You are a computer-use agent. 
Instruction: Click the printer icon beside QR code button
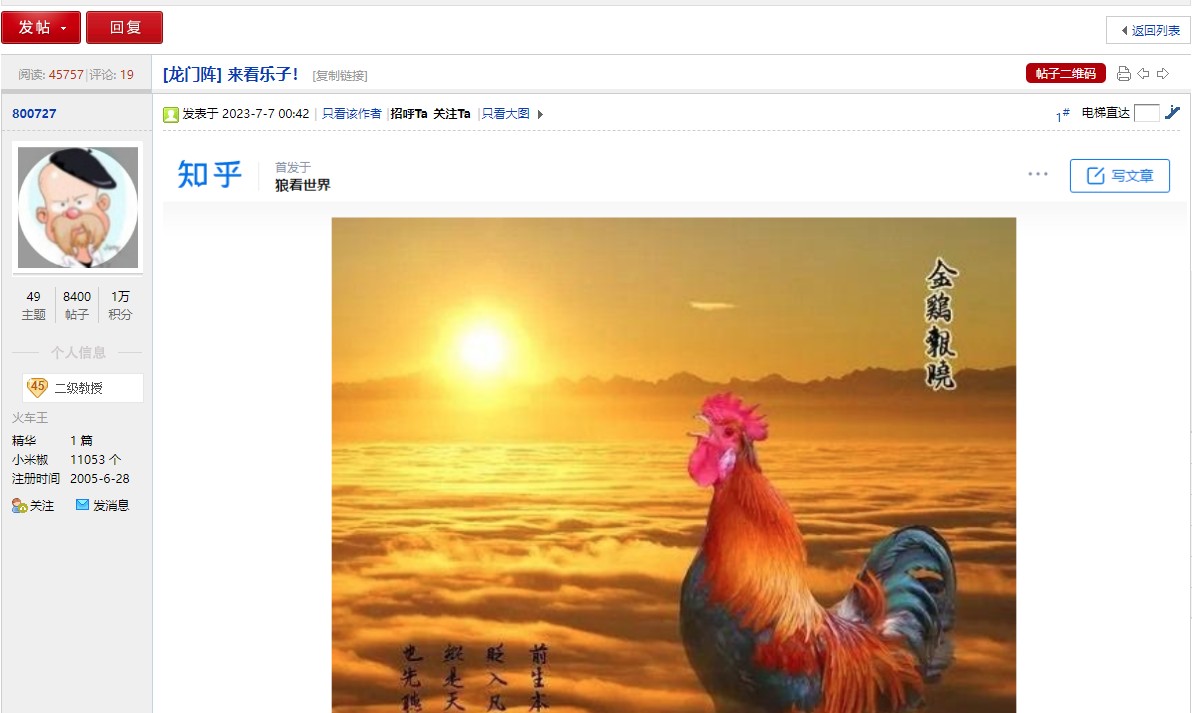1124,74
